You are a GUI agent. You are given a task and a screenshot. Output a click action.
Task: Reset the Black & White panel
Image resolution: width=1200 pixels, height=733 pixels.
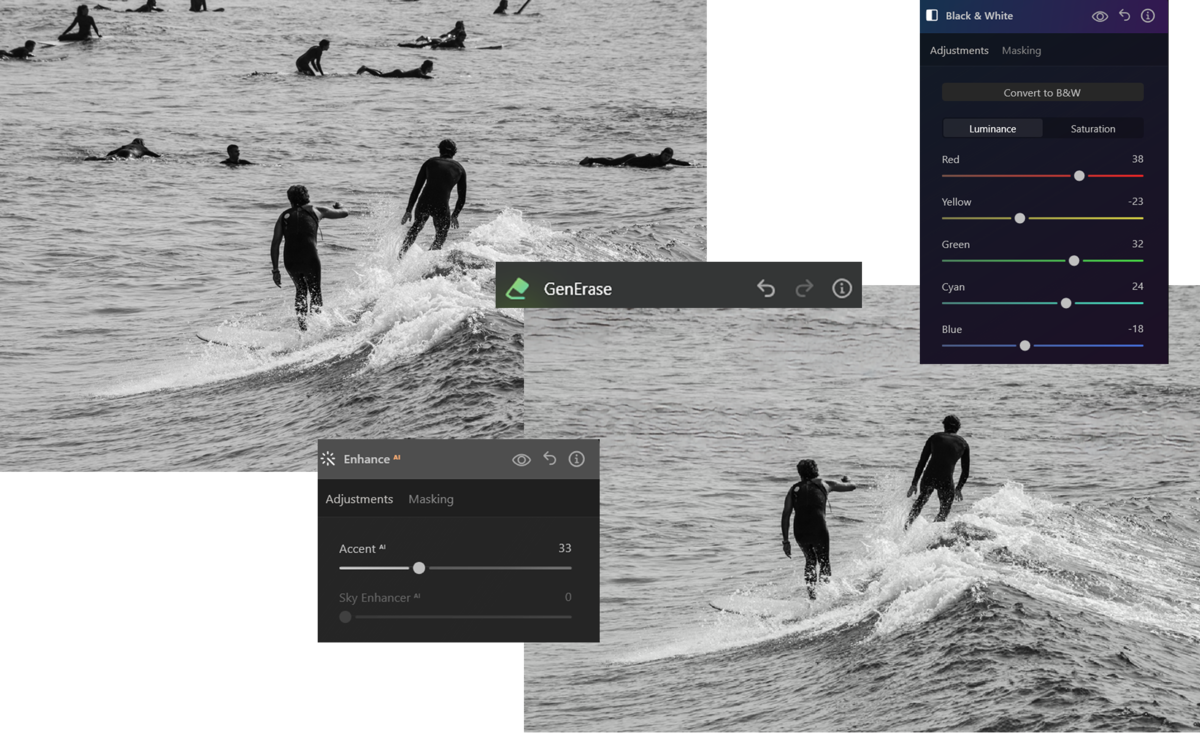tap(1125, 16)
